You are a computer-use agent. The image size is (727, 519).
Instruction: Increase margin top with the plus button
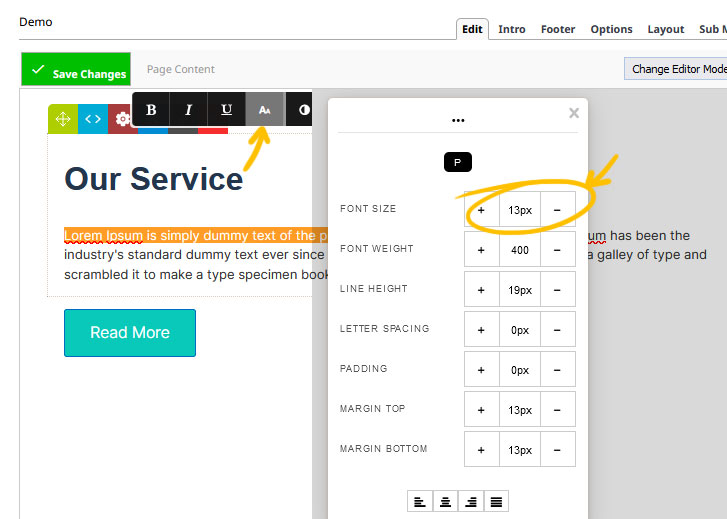(481, 410)
